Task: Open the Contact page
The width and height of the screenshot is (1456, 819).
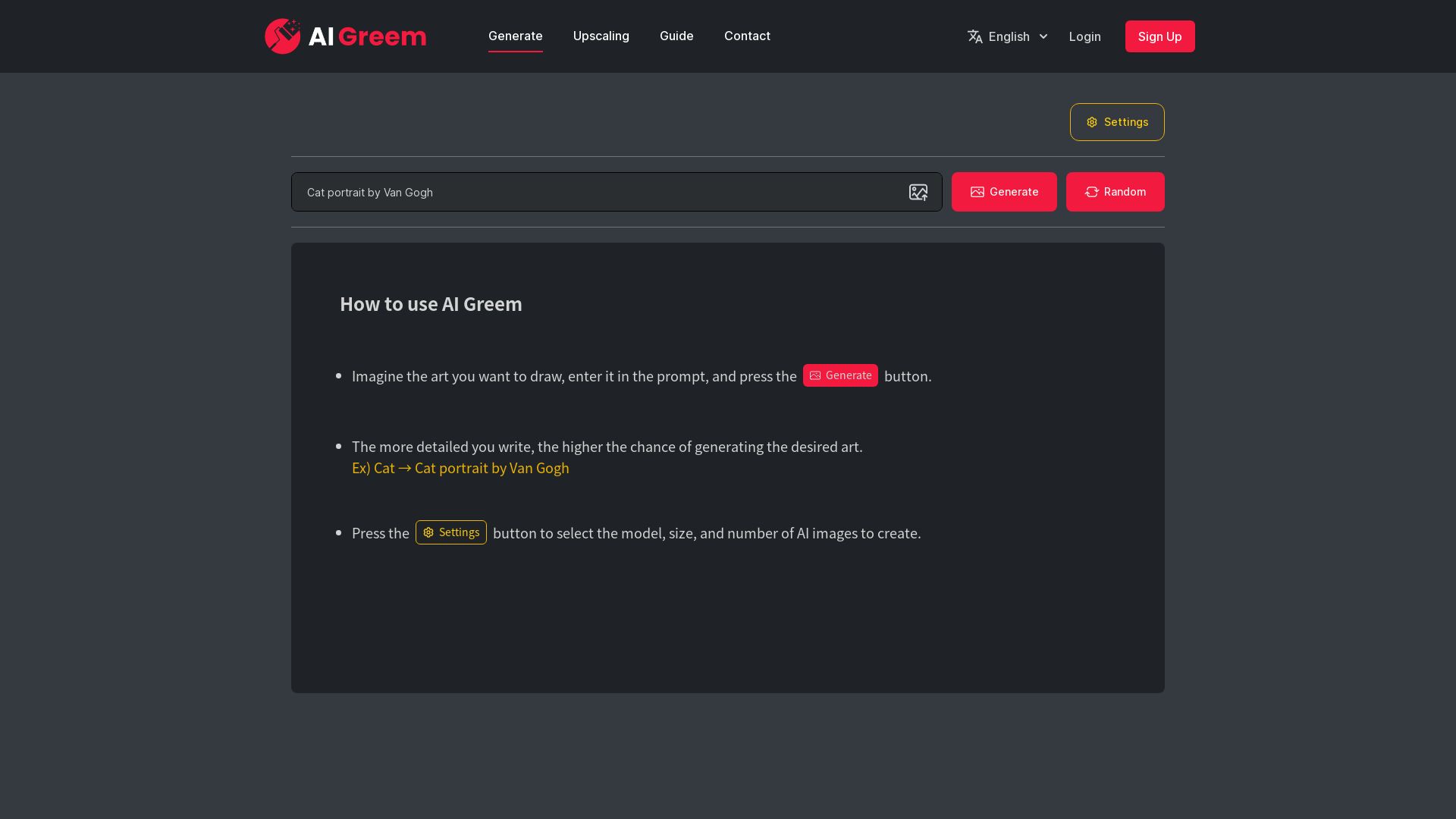Action: pos(747,36)
